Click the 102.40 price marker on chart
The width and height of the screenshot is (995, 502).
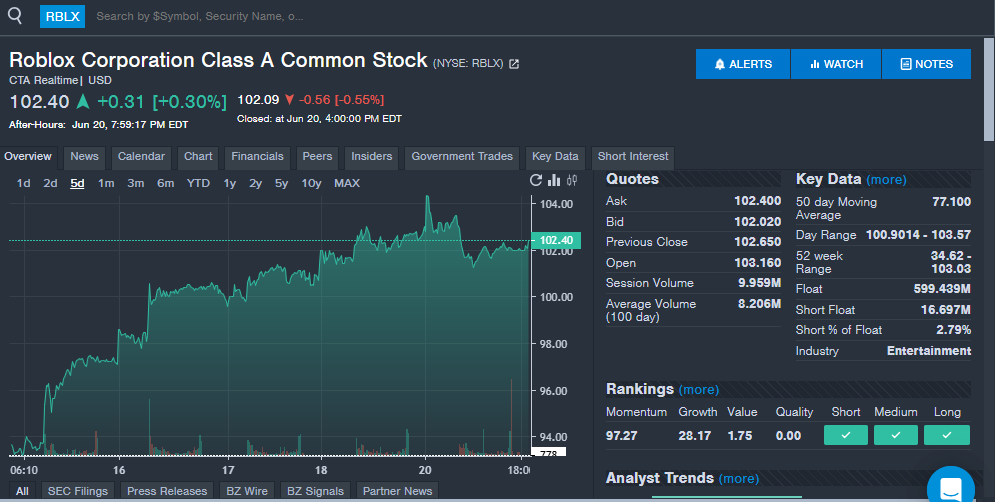point(557,241)
